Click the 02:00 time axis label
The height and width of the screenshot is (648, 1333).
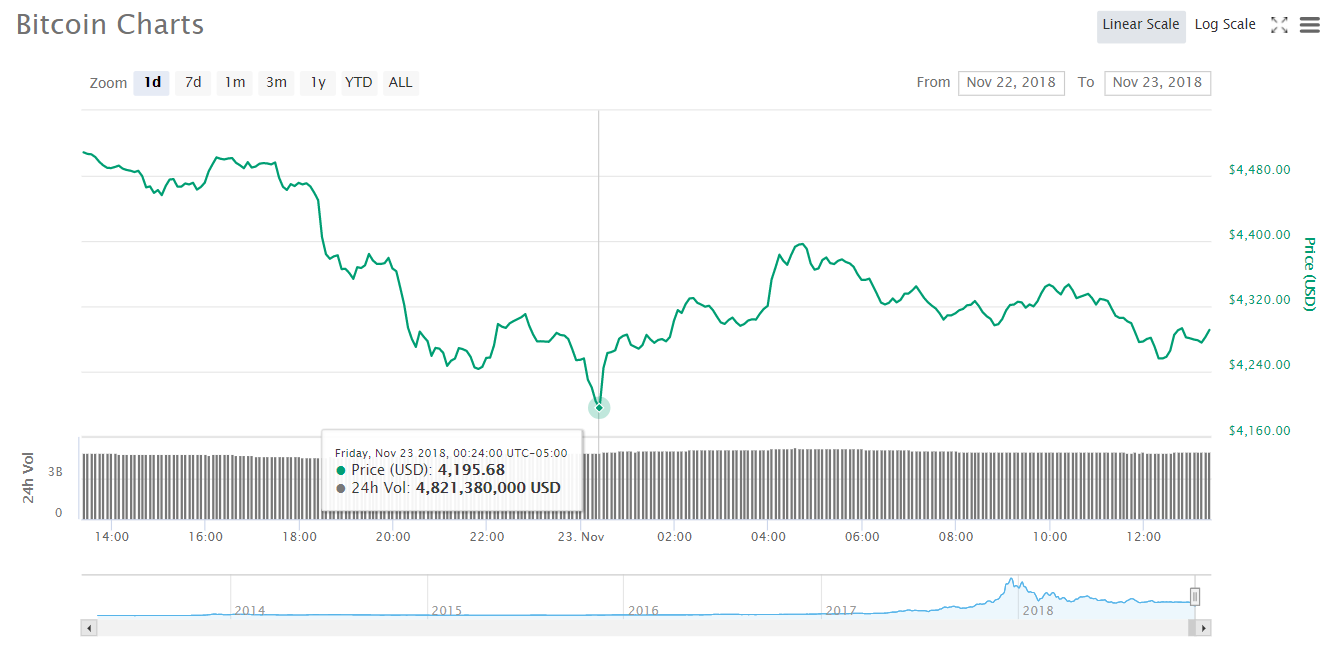point(675,537)
